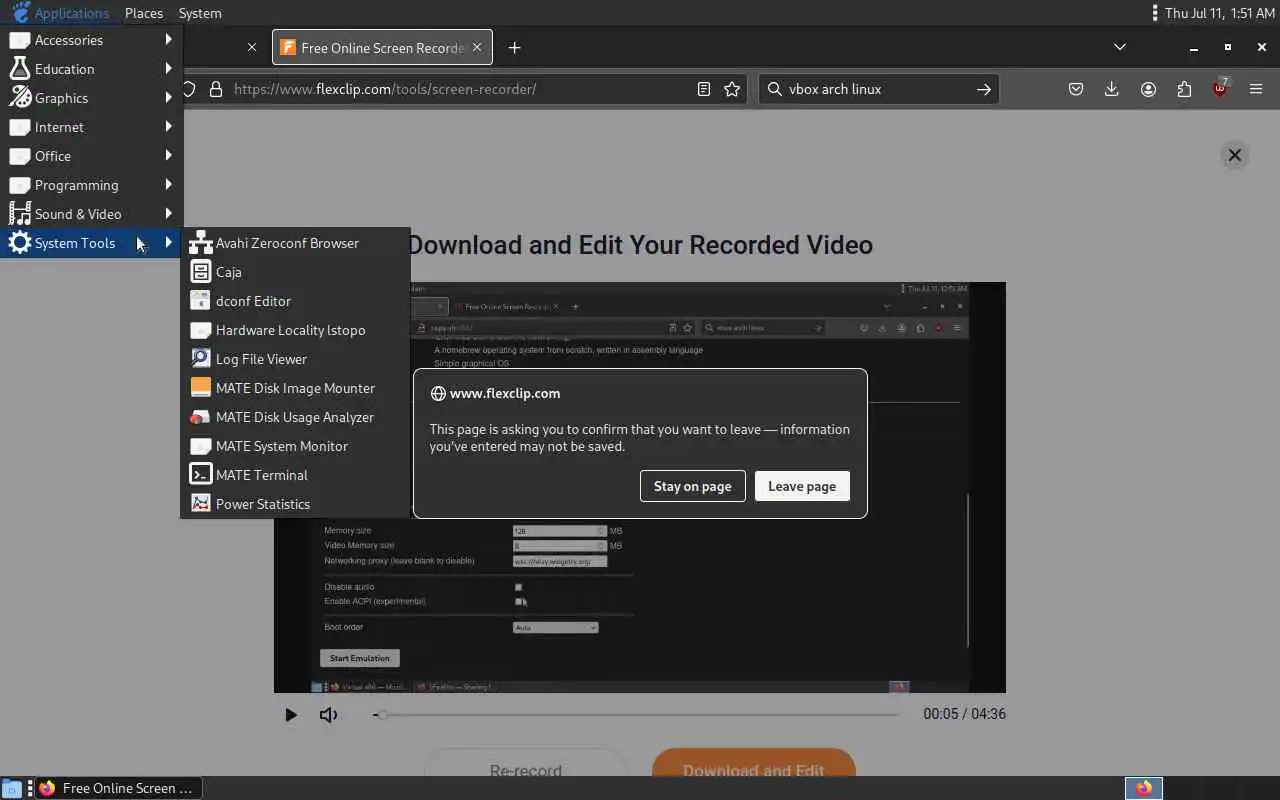The image size is (1280, 800).
Task: Click the Education flask icon
Action: click(20, 69)
